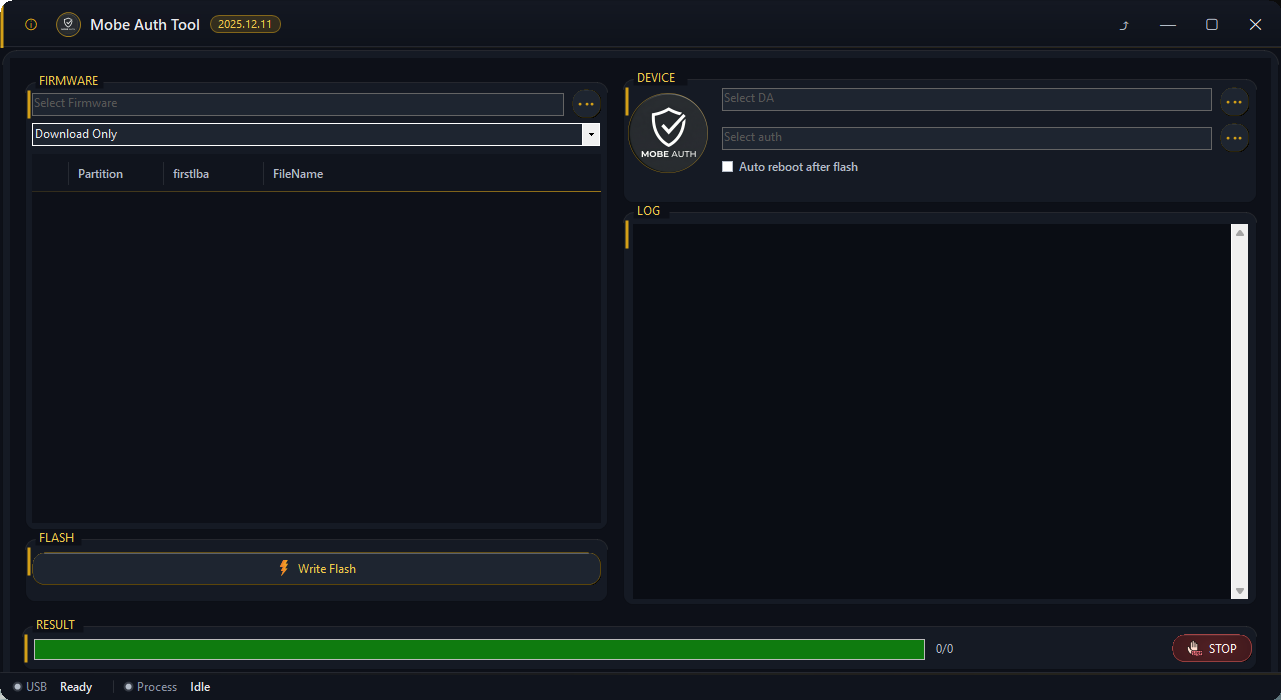Image resolution: width=1281 pixels, height=700 pixels.
Task: Click the Partition column header
Action: pyautogui.click(x=101, y=174)
